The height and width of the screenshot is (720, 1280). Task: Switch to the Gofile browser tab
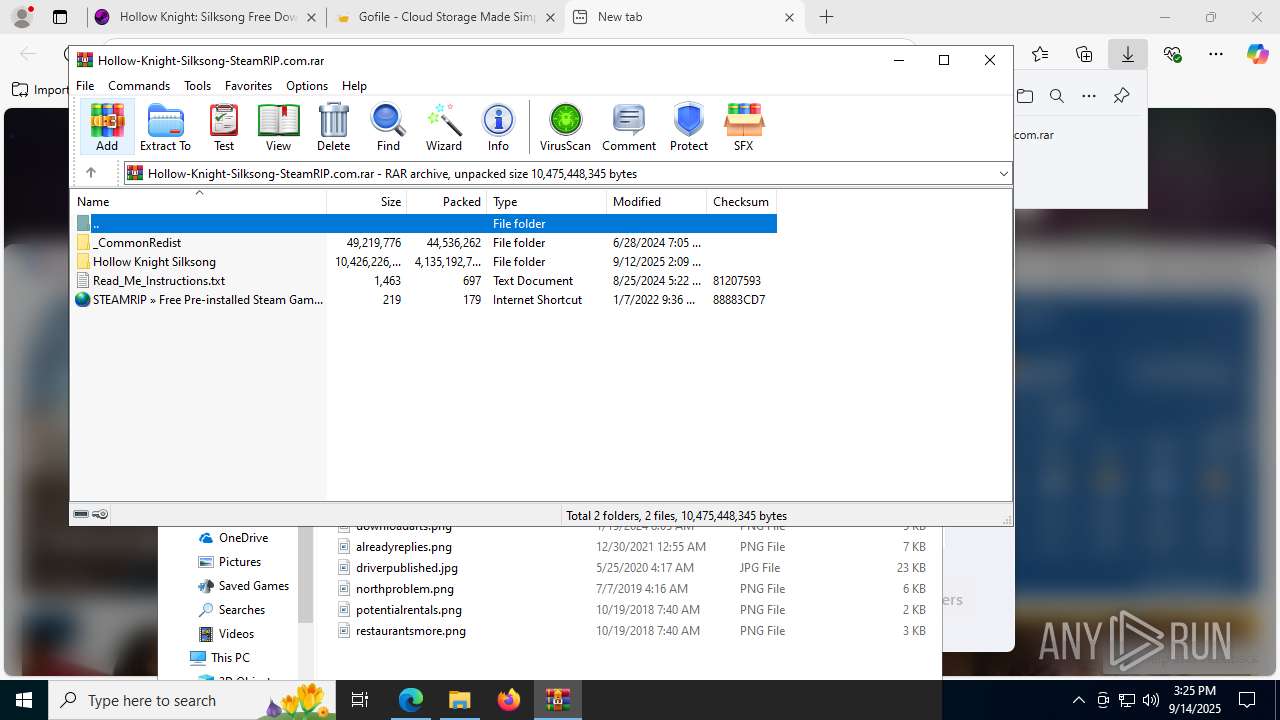445,17
